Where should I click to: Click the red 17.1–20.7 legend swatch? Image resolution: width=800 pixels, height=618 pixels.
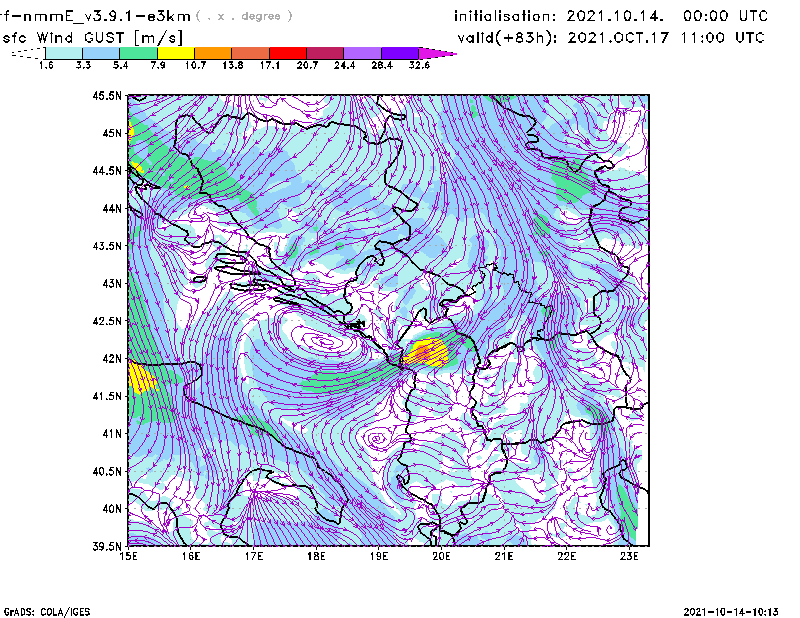288,53
